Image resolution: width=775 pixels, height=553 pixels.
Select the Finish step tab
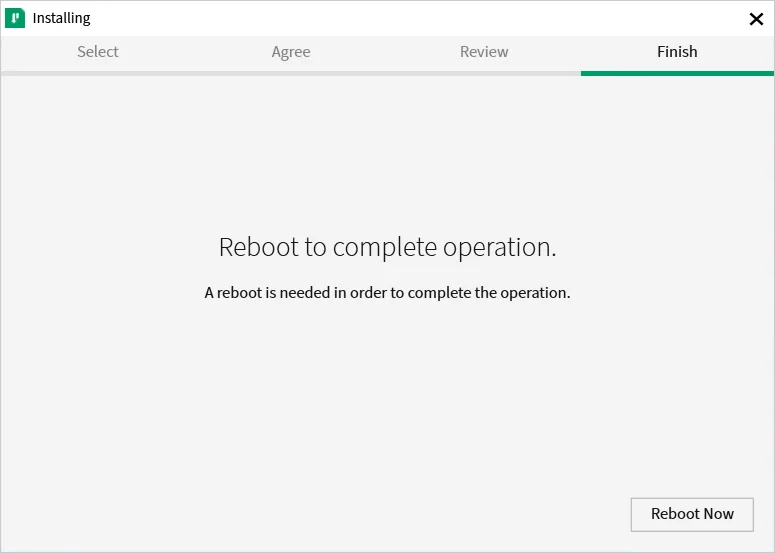pyautogui.click(x=677, y=52)
